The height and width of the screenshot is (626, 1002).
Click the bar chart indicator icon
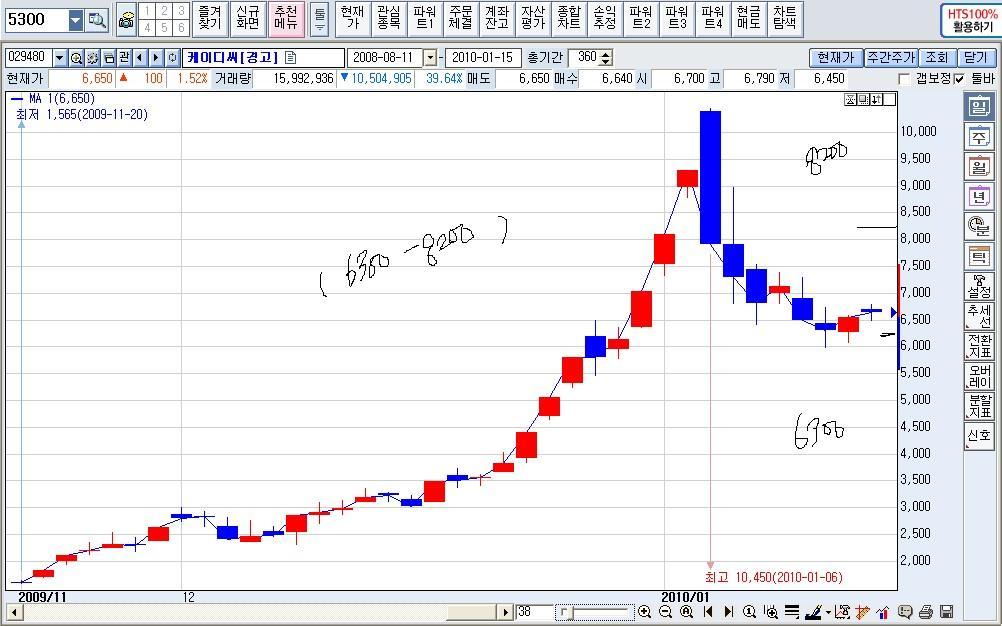pos(884,612)
